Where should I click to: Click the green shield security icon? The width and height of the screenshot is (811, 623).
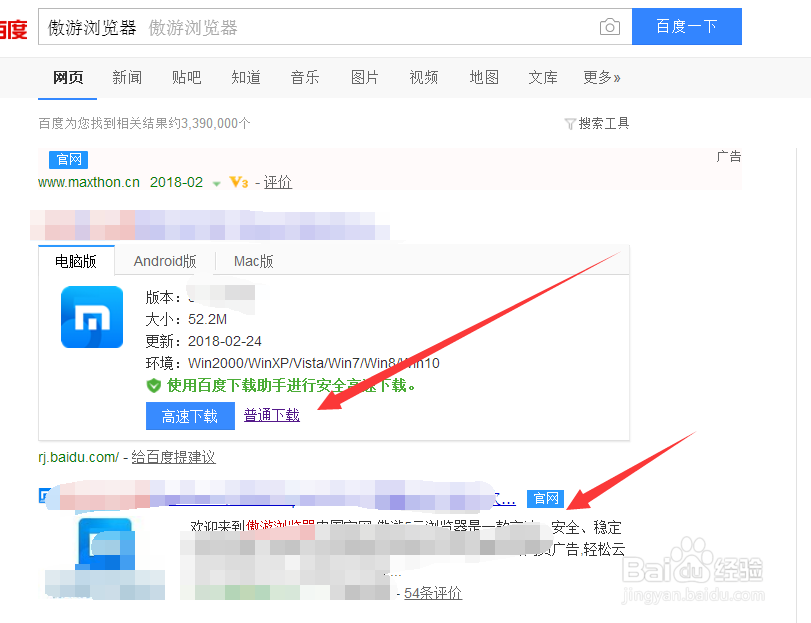[154, 385]
